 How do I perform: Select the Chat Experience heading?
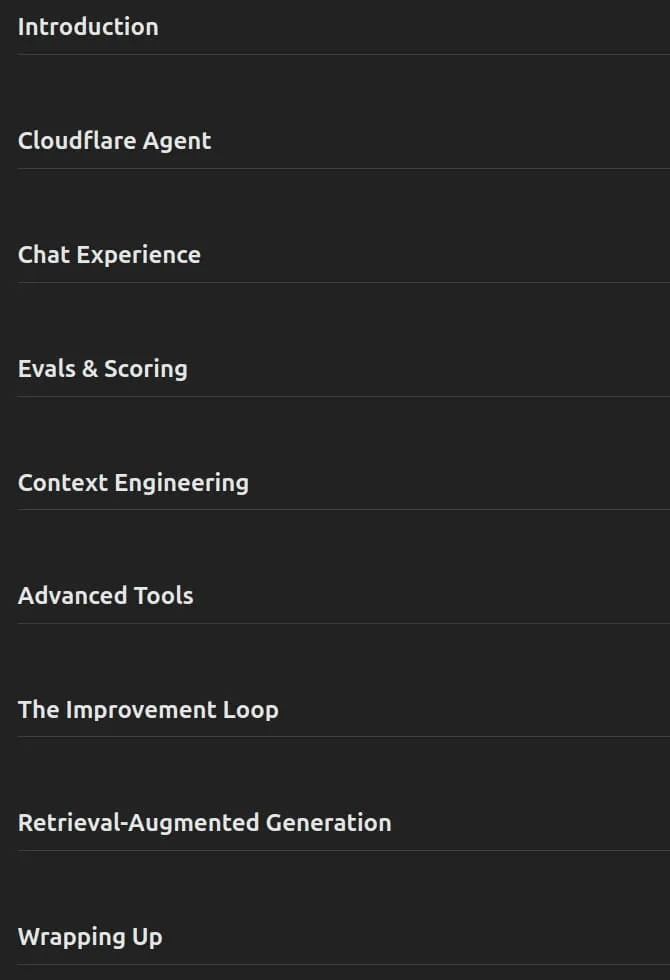tap(109, 254)
